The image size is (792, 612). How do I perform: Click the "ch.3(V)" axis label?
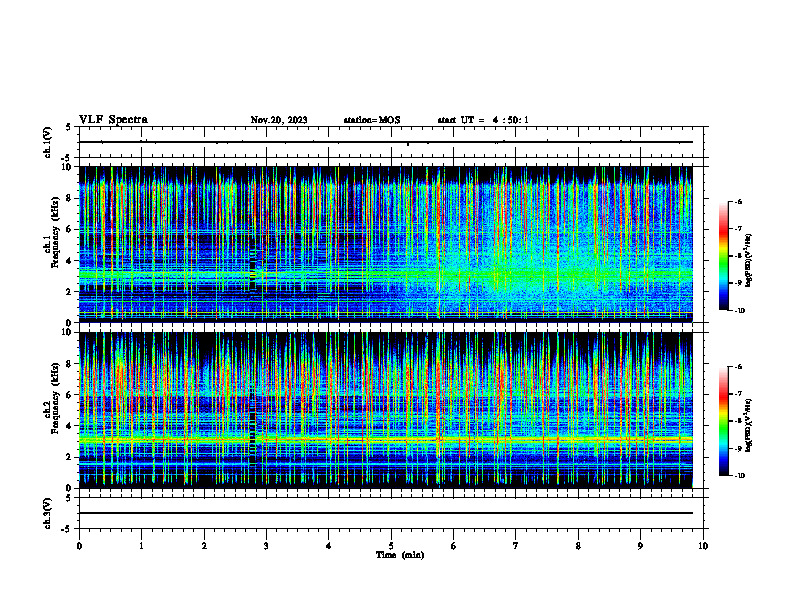click(47, 513)
